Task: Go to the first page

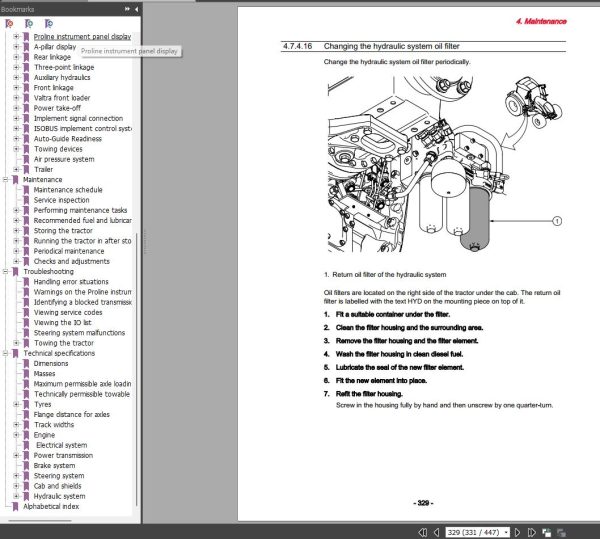Action: point(423,532)
